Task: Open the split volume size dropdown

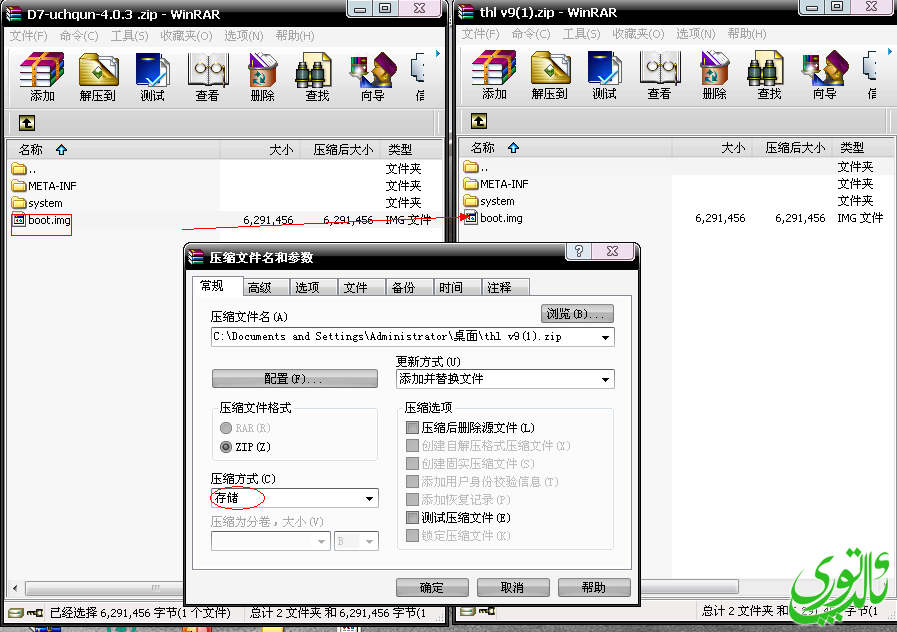Action: click(x=322, y=541)
